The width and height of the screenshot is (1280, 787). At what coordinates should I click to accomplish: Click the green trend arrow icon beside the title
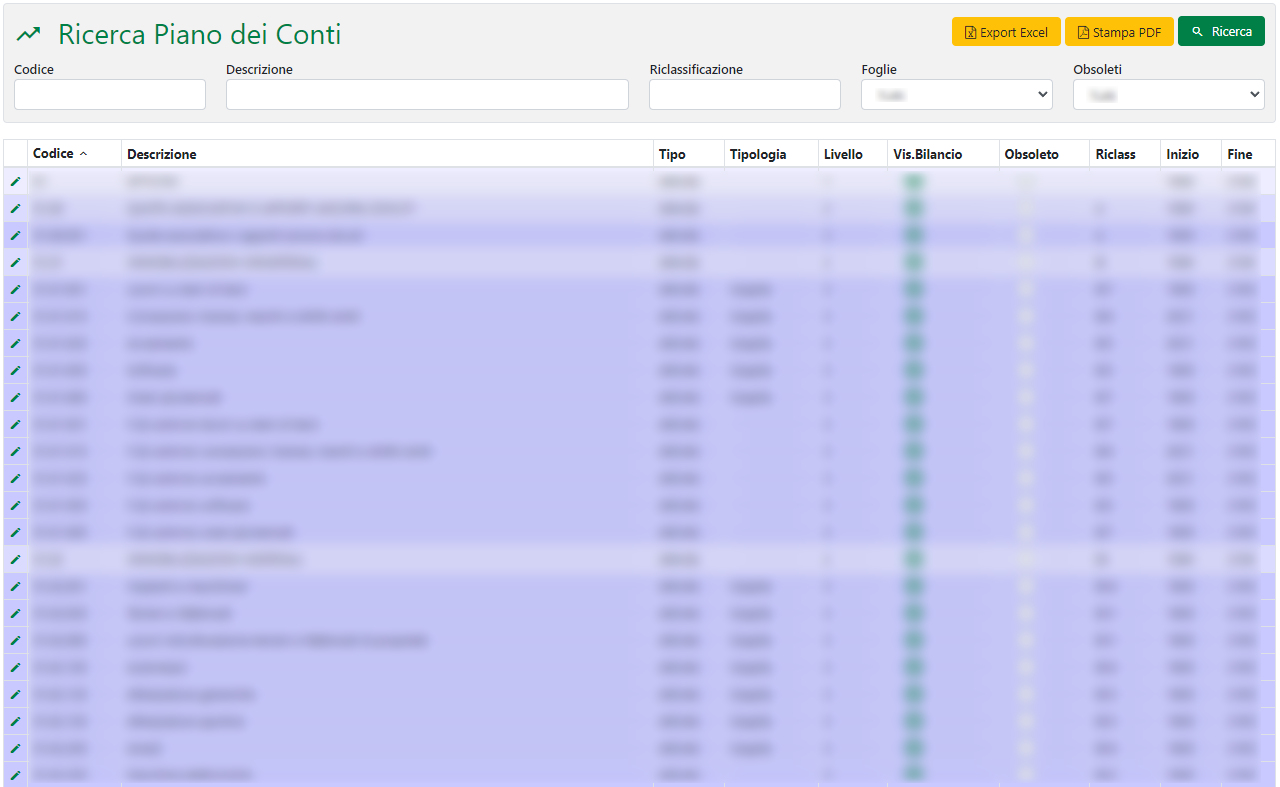tap(29, 35)
